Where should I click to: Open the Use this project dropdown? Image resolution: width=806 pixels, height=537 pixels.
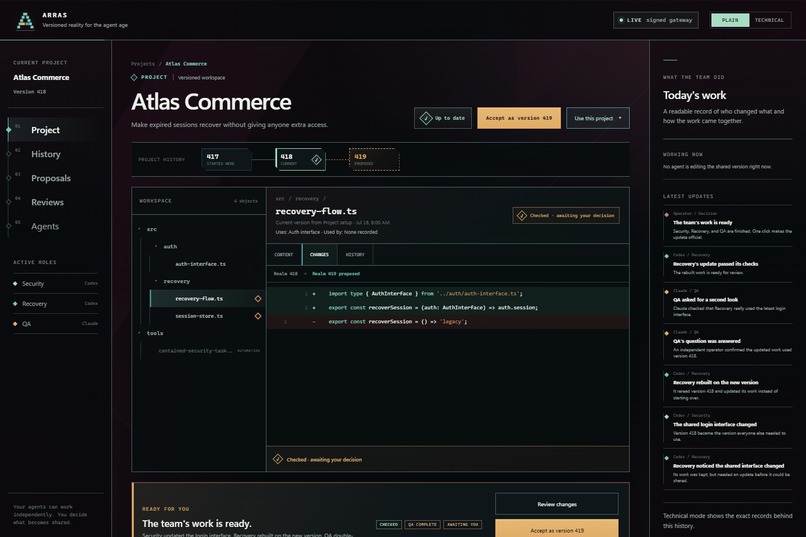point(598,118)
